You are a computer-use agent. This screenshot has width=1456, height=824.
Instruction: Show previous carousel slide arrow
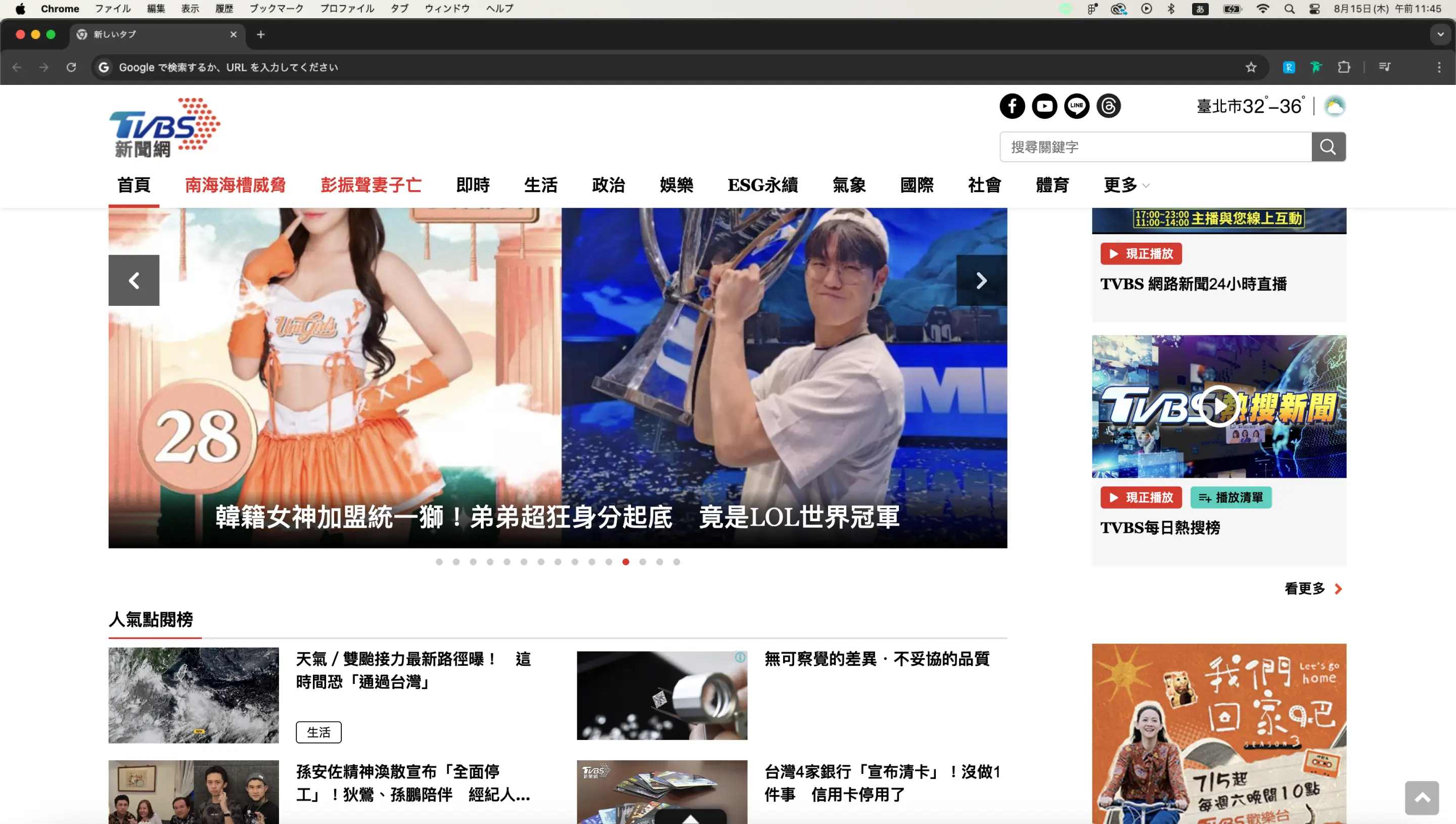pos(134,281)
